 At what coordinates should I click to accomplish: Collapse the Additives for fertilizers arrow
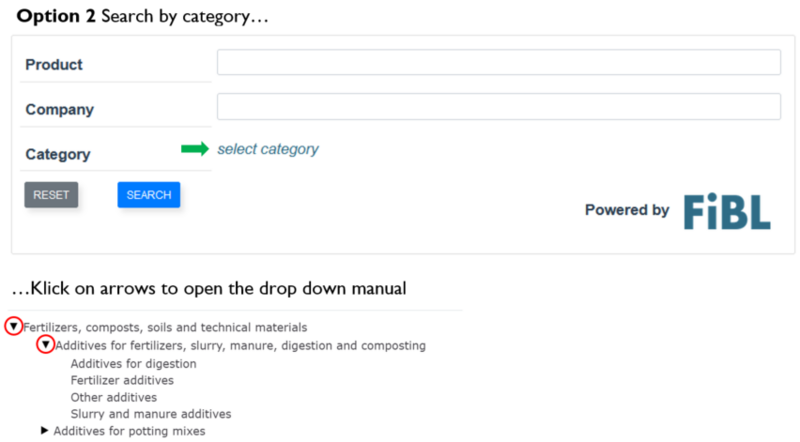click(45, 345)
